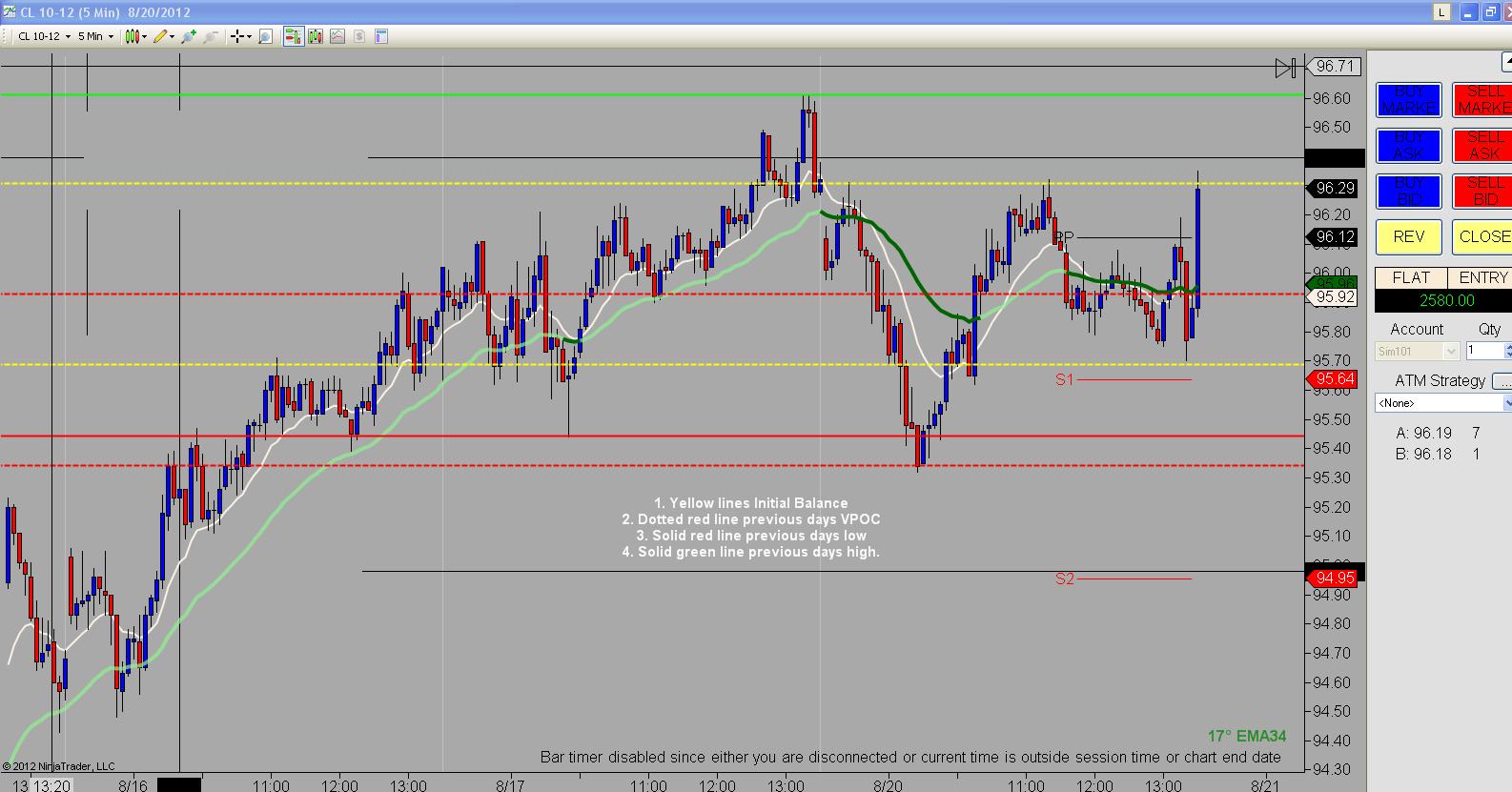This screenshot has height=792, width=1512.
Task: Select the pencil drawing tools icon
Action: coord(160,36)
